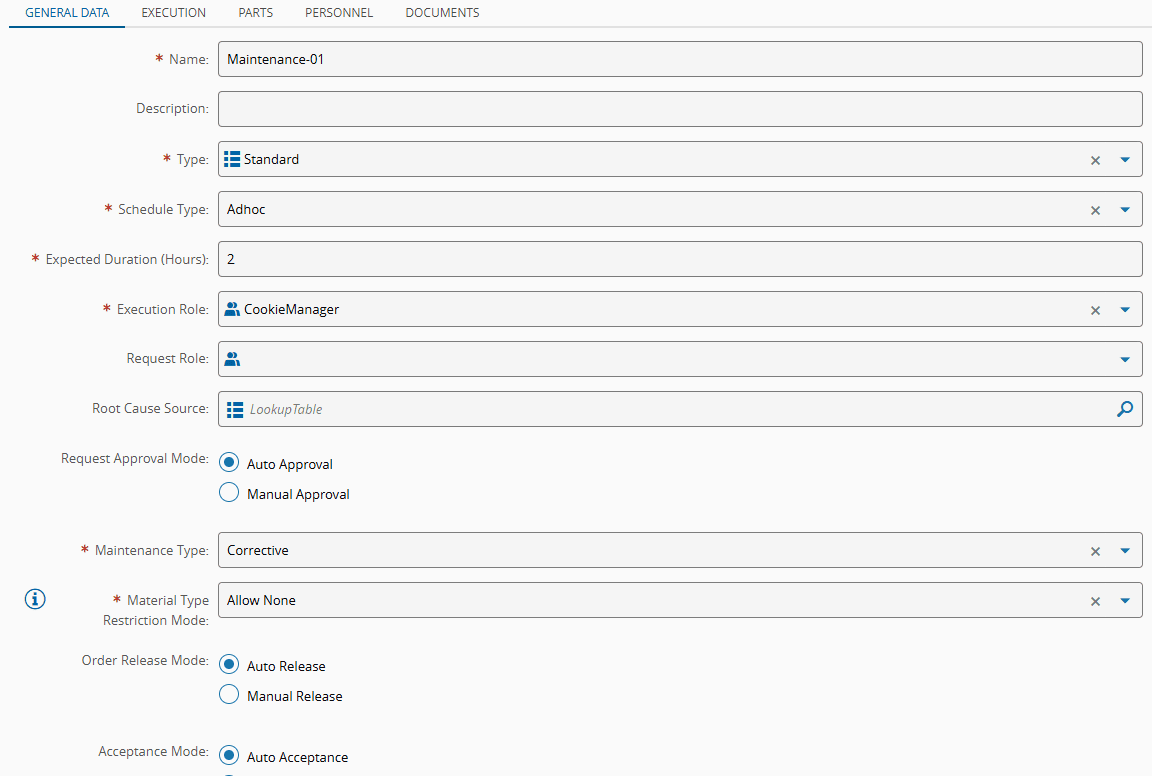
Task: Choose the Manual Release option
Action: pos(229,695)
